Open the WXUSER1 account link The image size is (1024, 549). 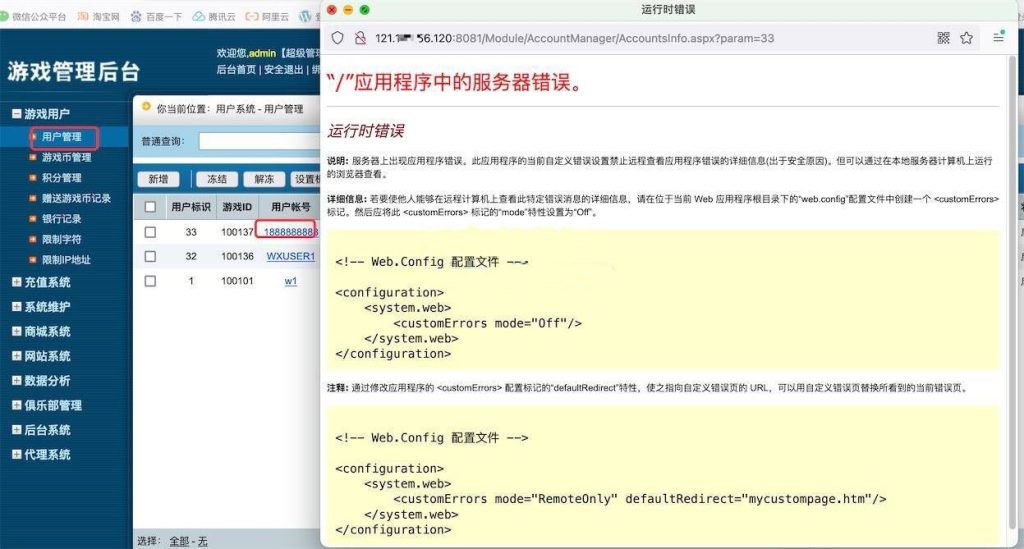(x=290, y=256)
